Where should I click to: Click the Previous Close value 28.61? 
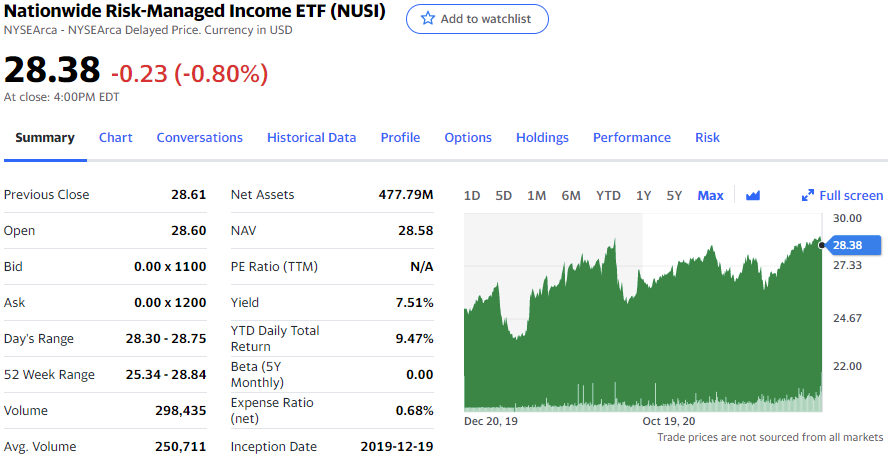click(189, 195)
